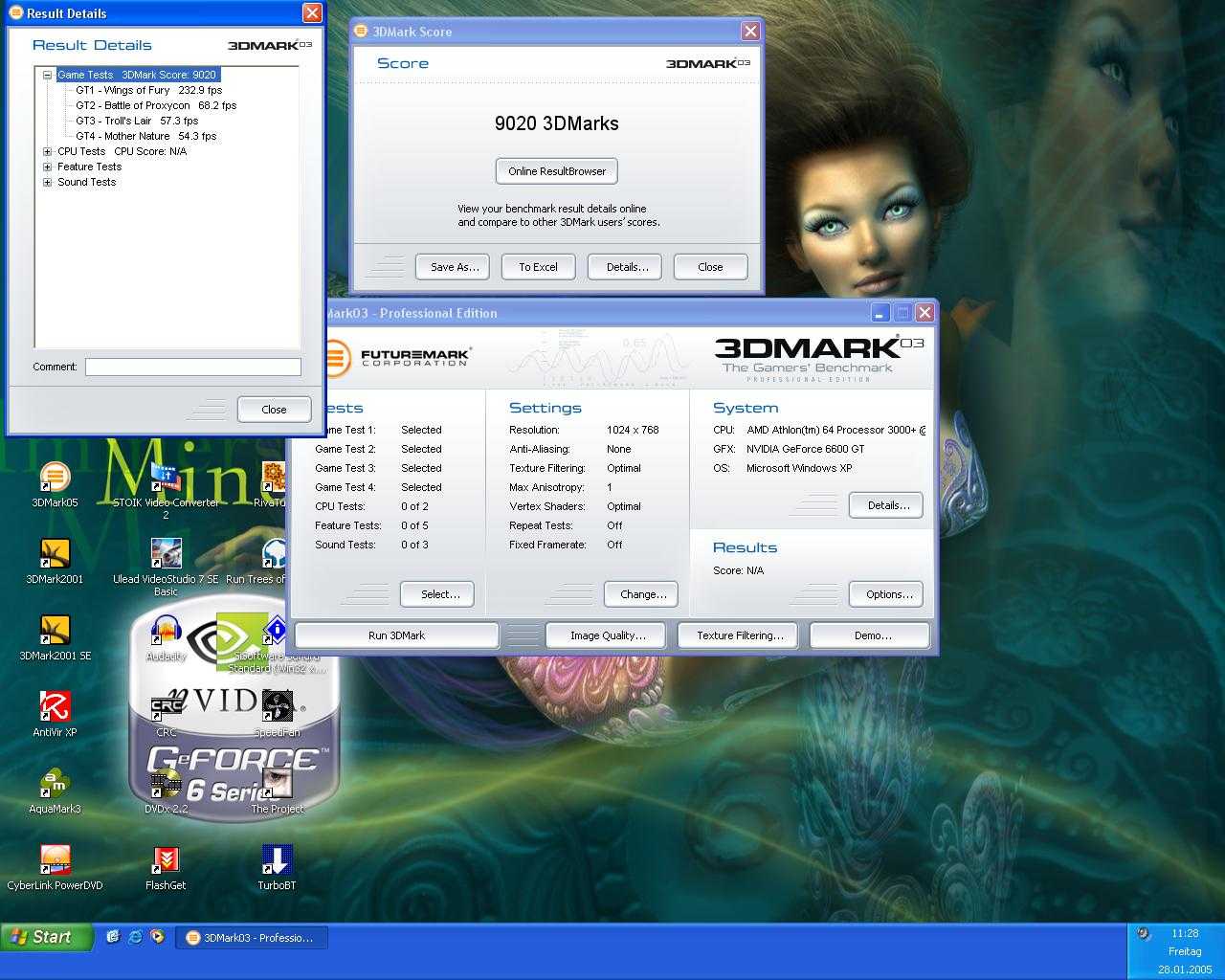Launch TurboBT from the desktop

[x=277, y=866]
